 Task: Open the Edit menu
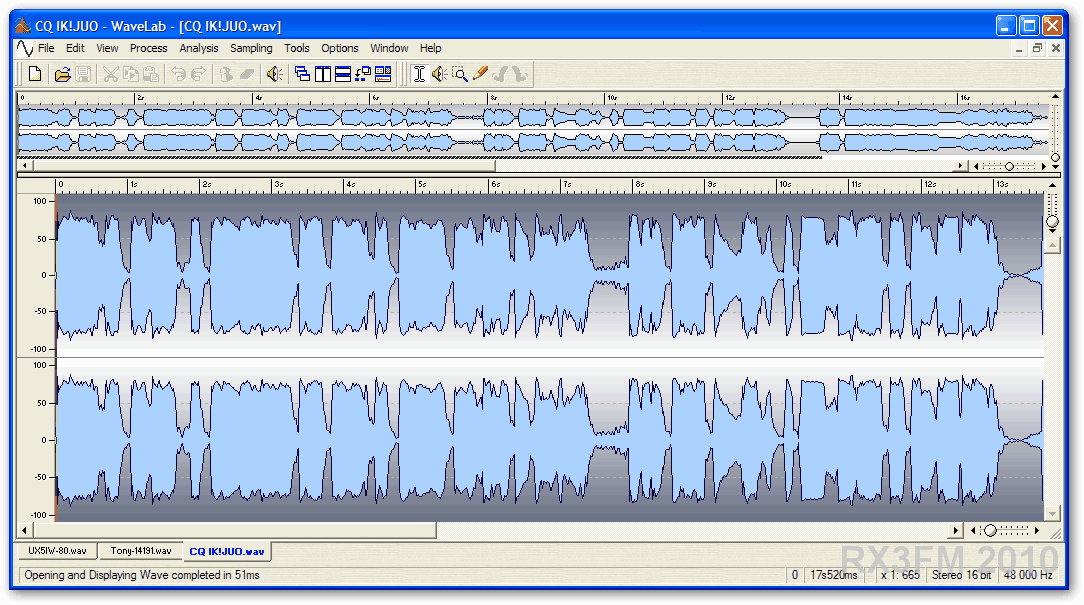(75, 48)
